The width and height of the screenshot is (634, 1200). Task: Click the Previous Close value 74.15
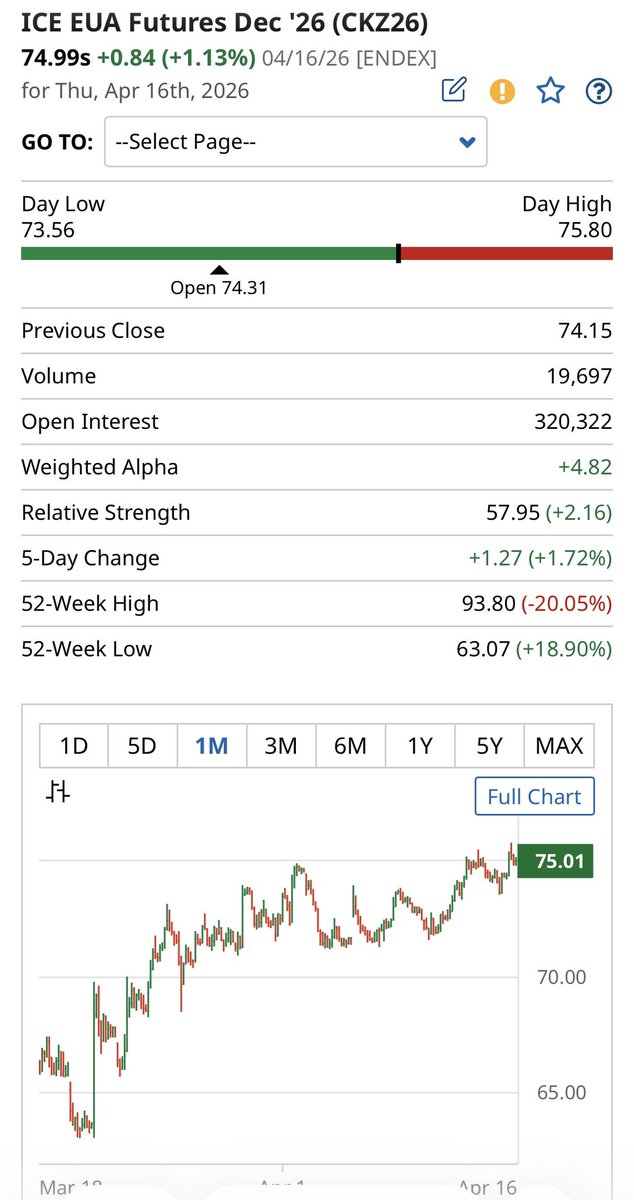pyautogui.click(x=585, y=331)
